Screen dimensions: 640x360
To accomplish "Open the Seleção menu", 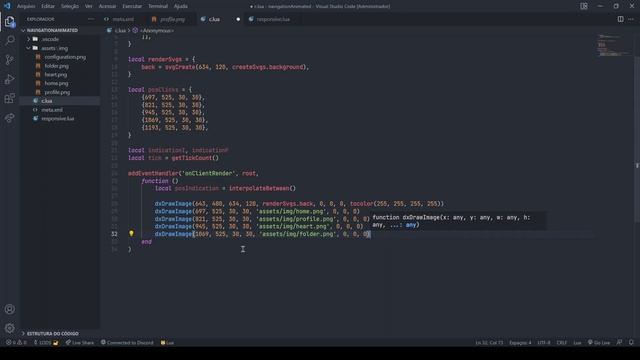I will (x=69, y=6).
